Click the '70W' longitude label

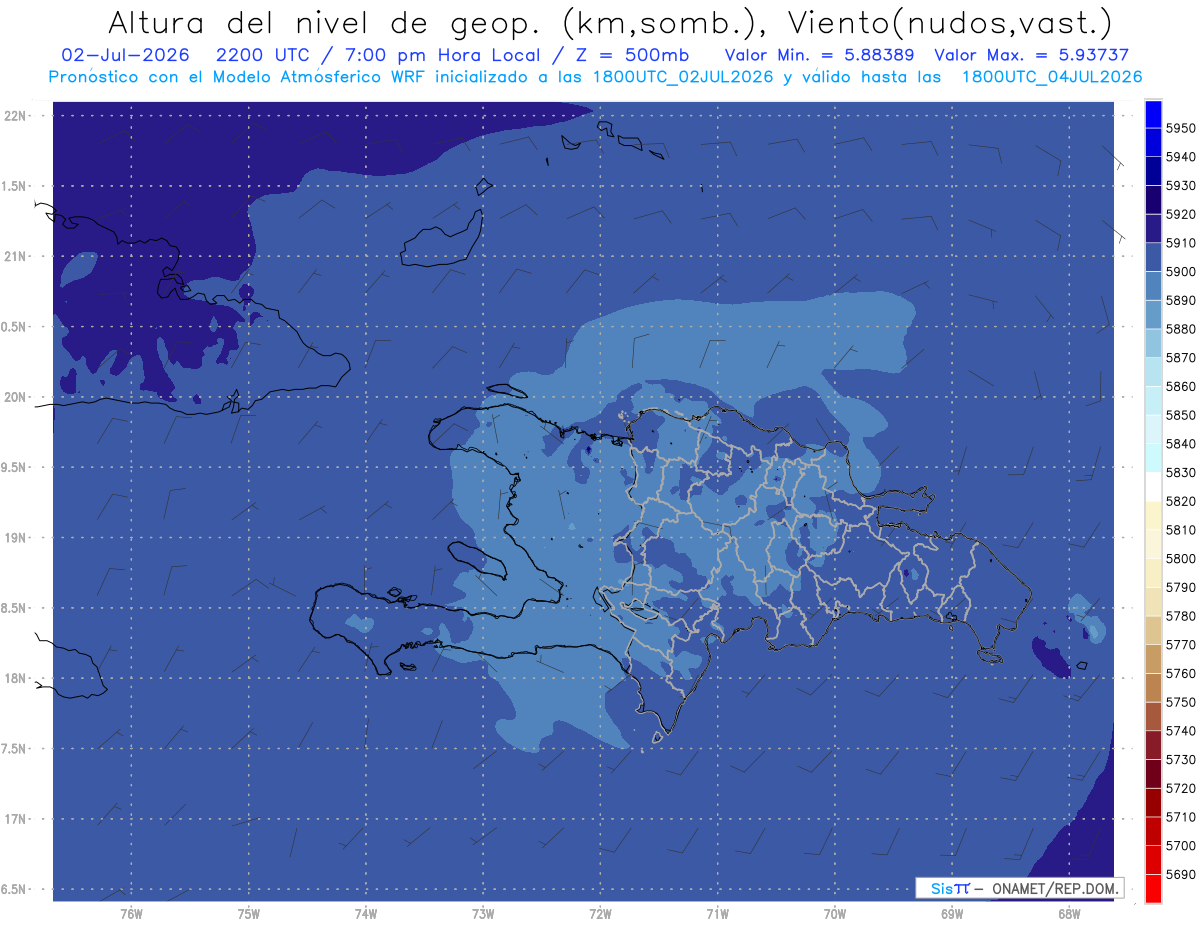[835, 914]
